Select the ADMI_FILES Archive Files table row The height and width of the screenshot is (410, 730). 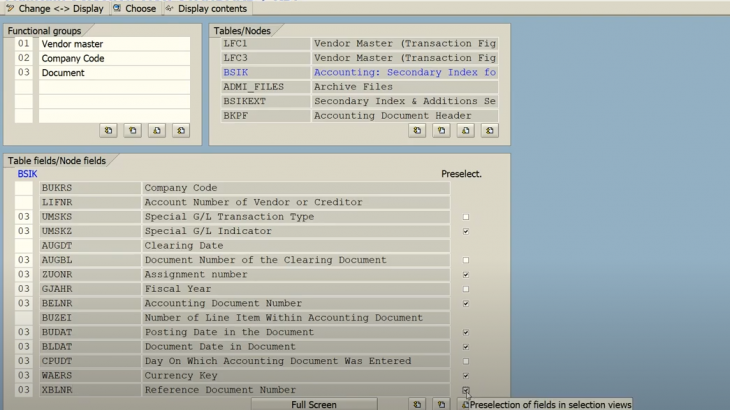click(x=359, y=87)
